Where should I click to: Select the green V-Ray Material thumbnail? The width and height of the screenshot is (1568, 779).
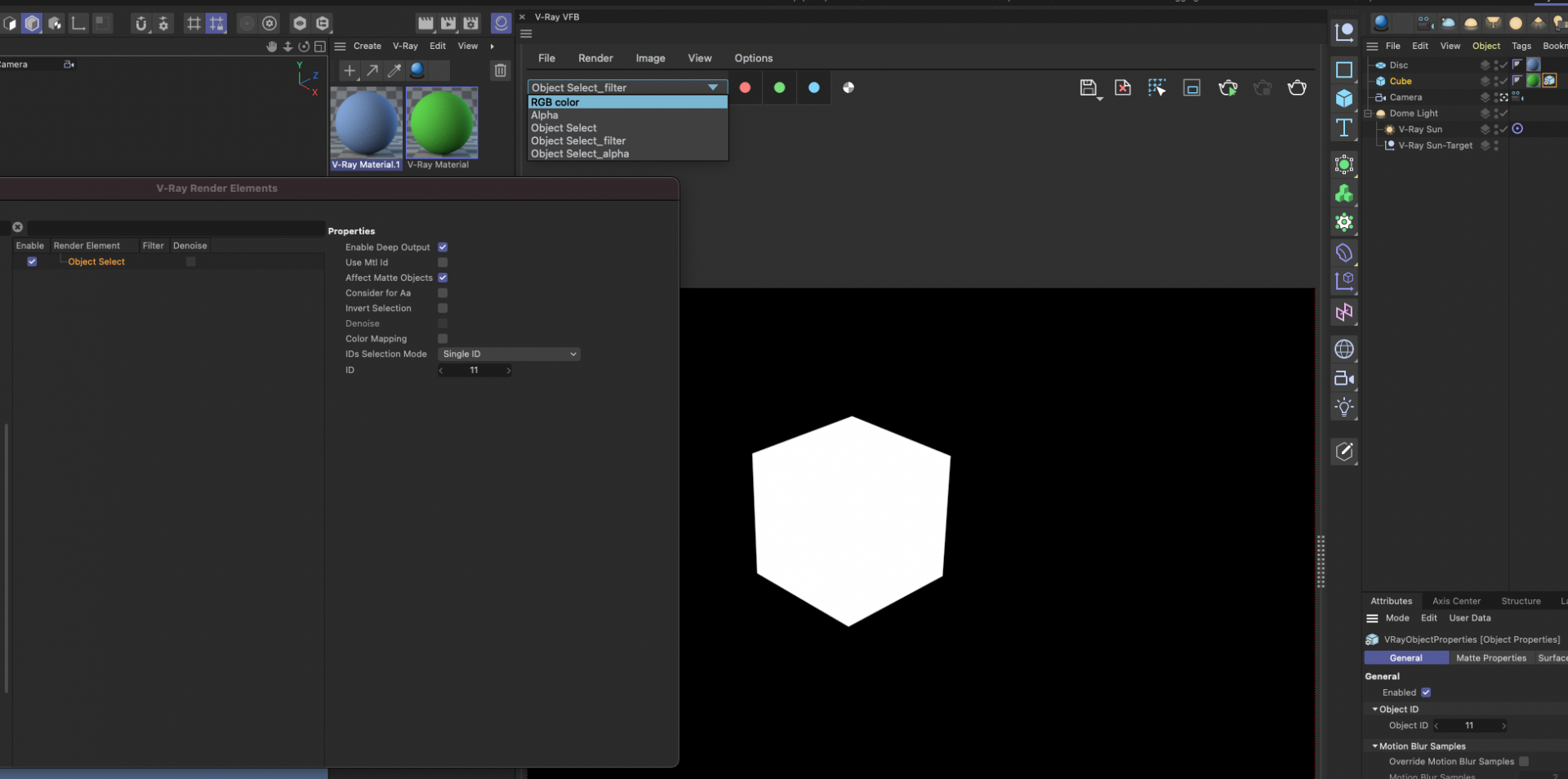(x=442, y=122)
